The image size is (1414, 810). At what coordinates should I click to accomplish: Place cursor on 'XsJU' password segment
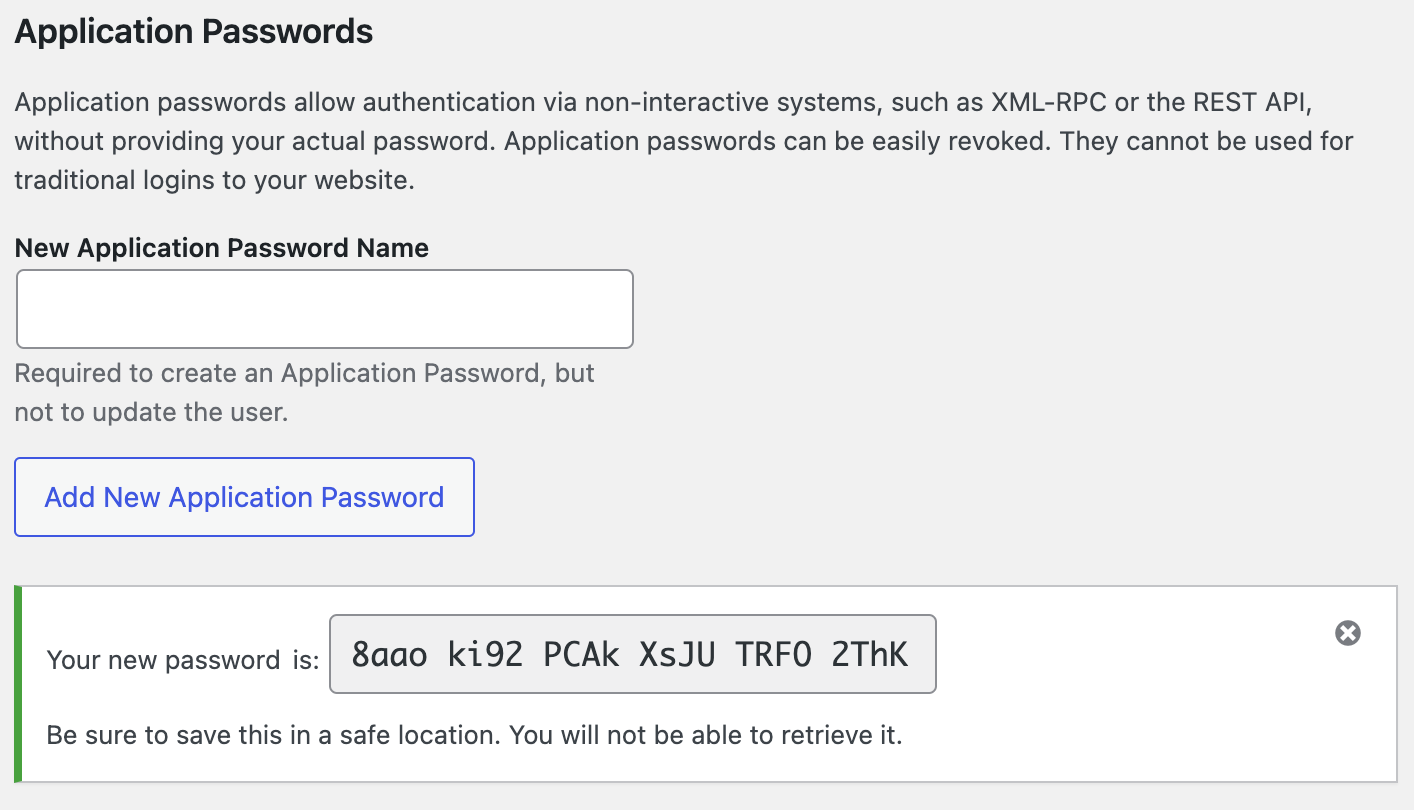[678, 654]
